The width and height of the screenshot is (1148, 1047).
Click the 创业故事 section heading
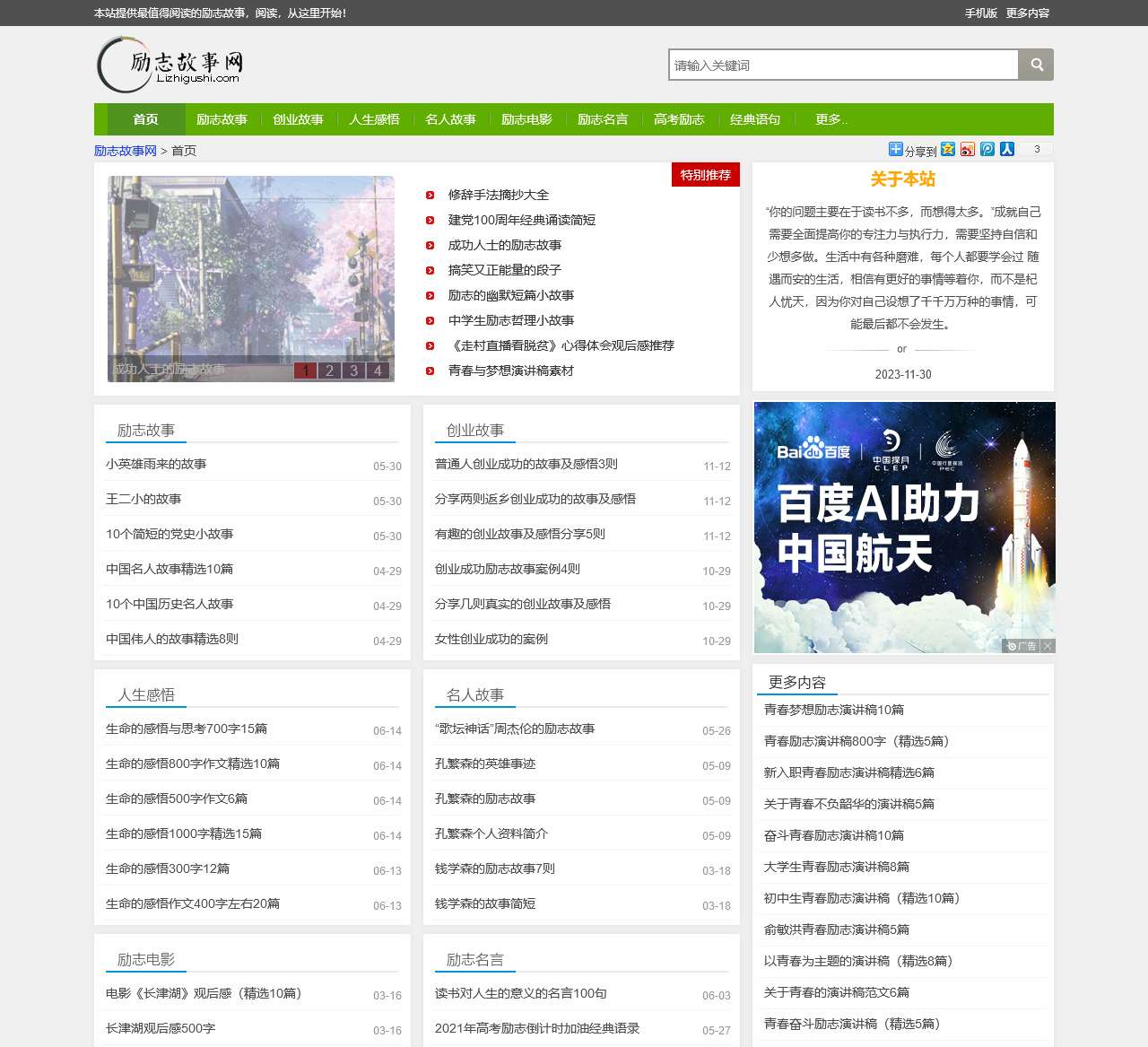coord(475,431)
